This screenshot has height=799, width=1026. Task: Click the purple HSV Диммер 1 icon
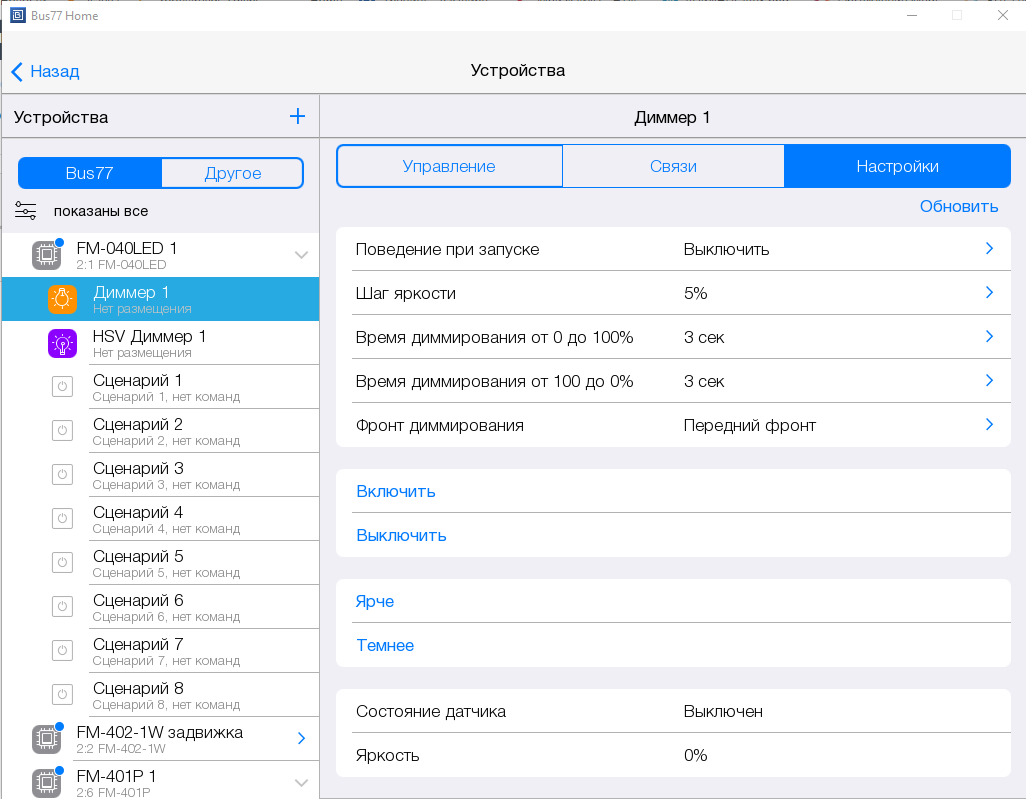[62, 343]
